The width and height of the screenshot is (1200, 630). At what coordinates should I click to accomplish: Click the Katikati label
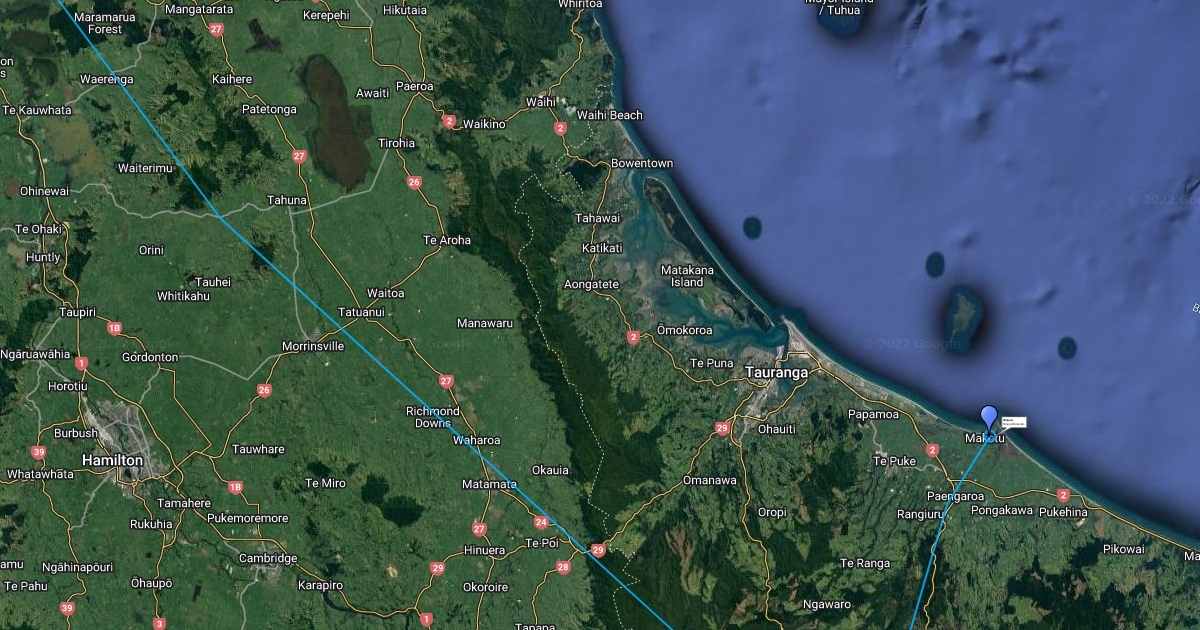[x=602, y=248]
